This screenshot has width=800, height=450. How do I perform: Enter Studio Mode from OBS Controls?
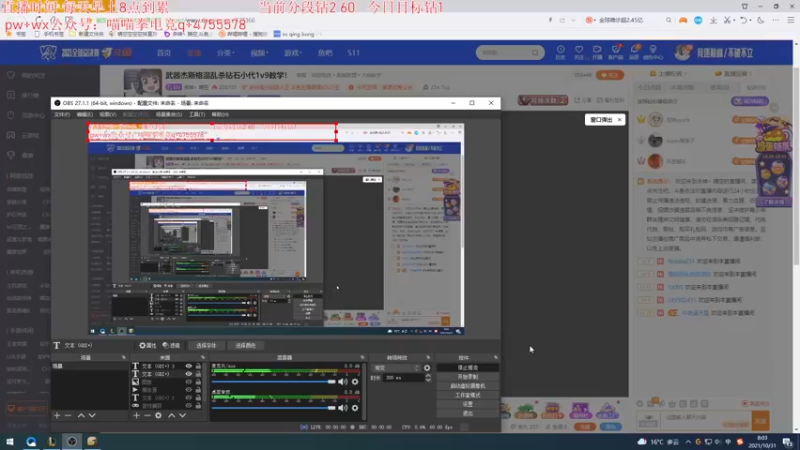(468, 395)
